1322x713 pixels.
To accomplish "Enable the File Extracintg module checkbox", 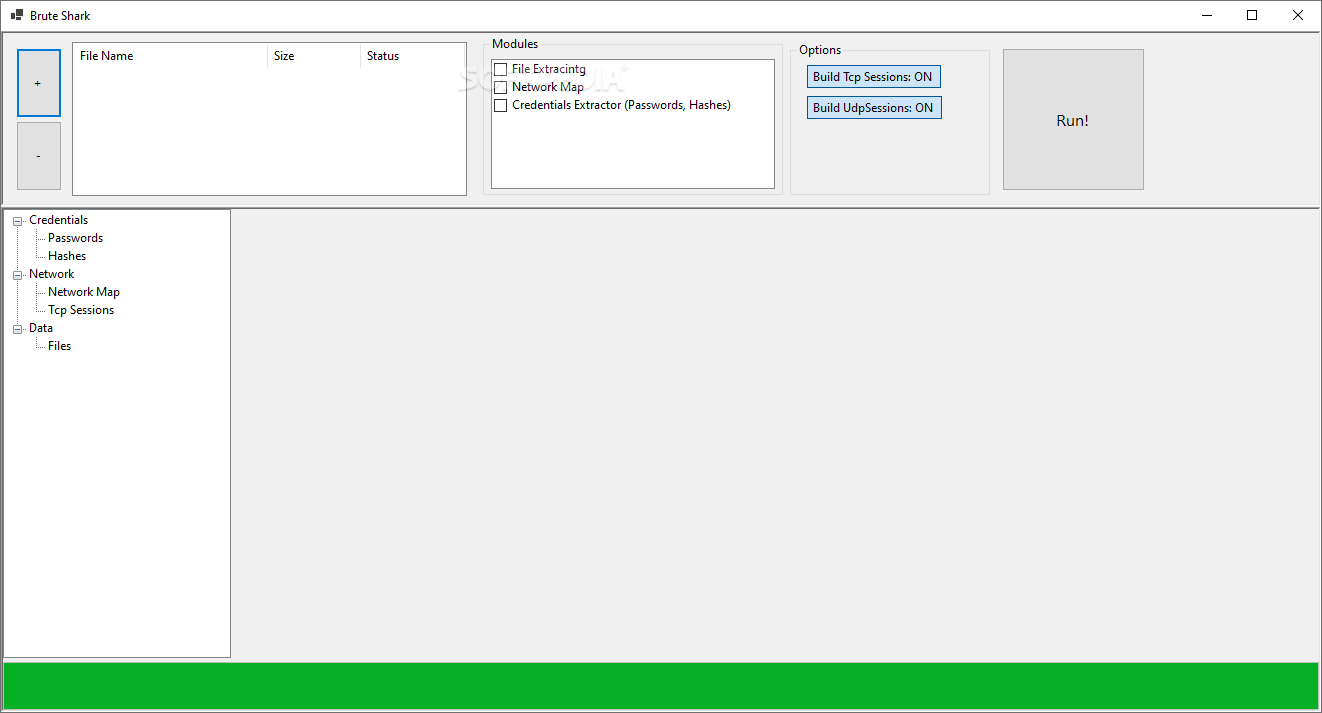I will (x=501, y=70).
